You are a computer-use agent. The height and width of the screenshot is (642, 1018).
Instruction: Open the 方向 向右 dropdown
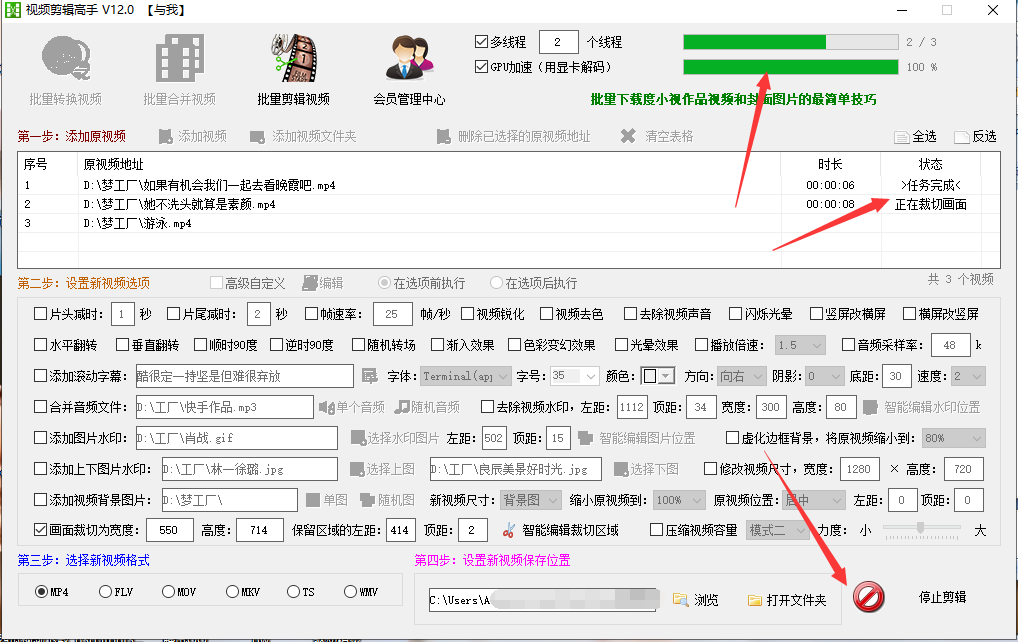coord(743,376)
